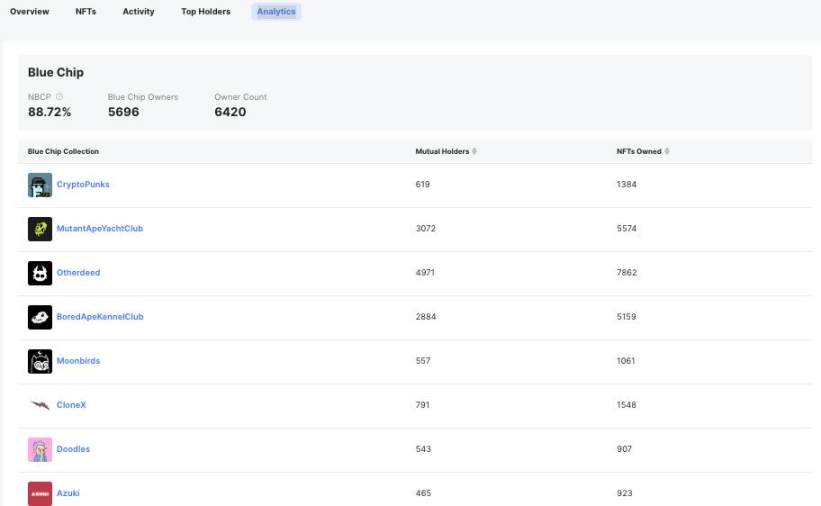Click the Blue Chip Collection column header
The image size is (821, 506).
(x=63, y=151)
